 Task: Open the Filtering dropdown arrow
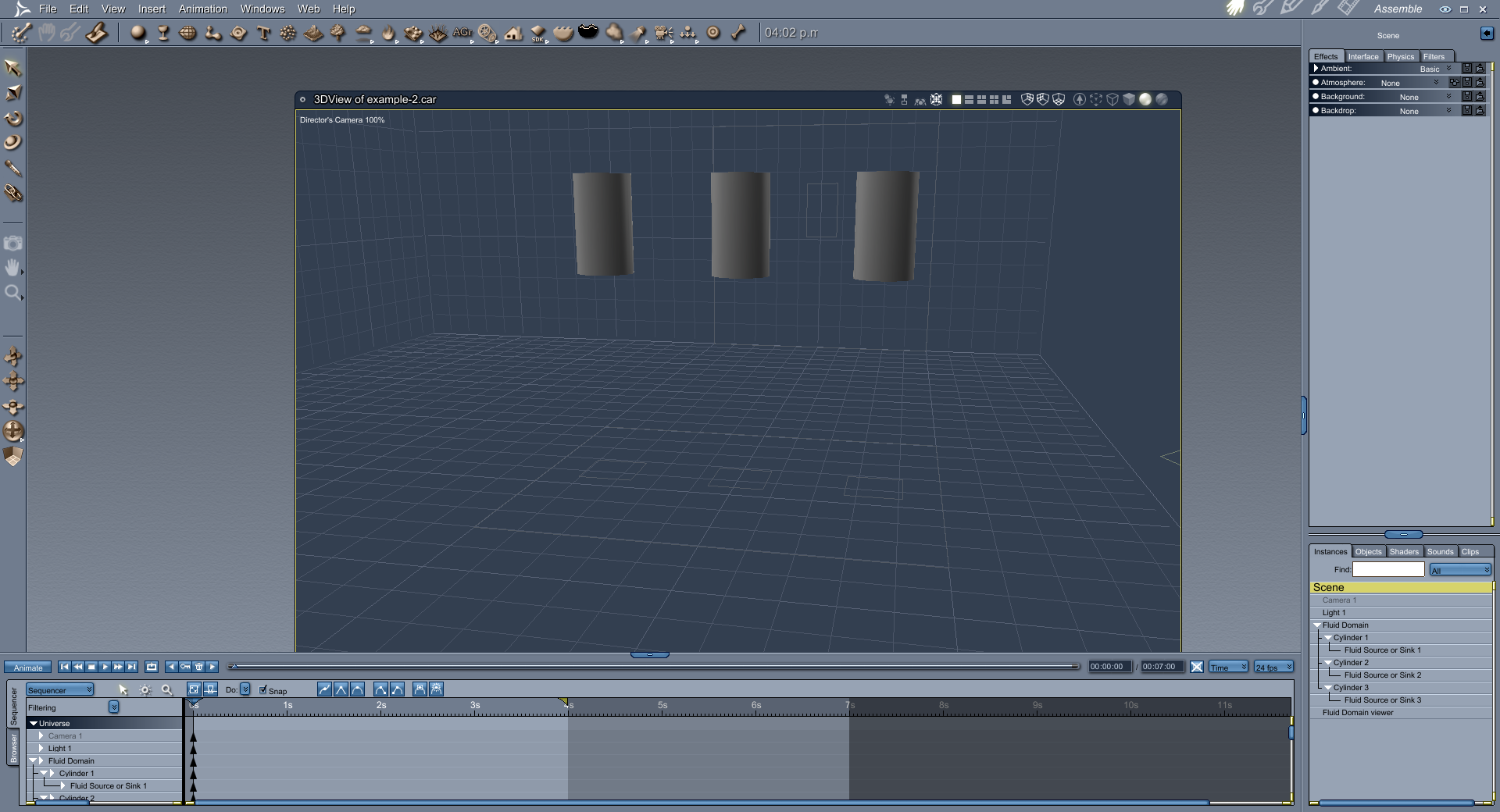coord(114,707)
